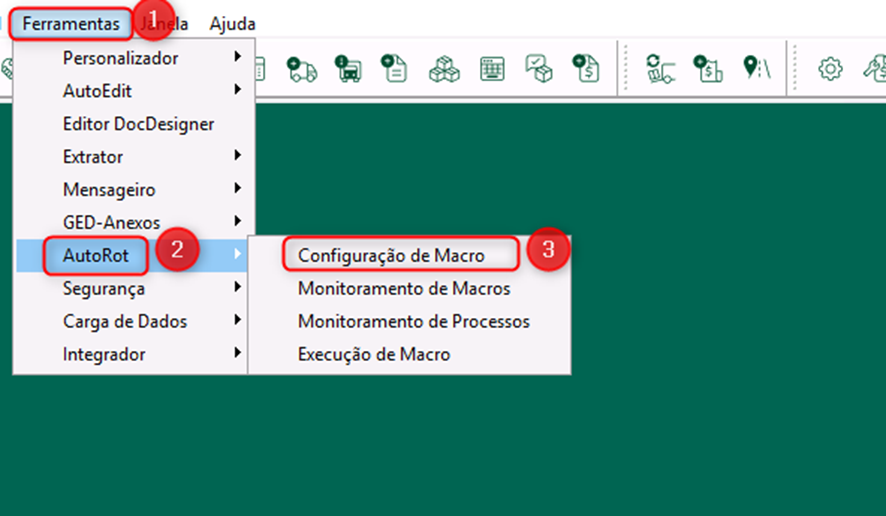The width and height of the screenshot is (886, 516).
Task: Click the chat bubble with package icon
Action: (538, 68)
